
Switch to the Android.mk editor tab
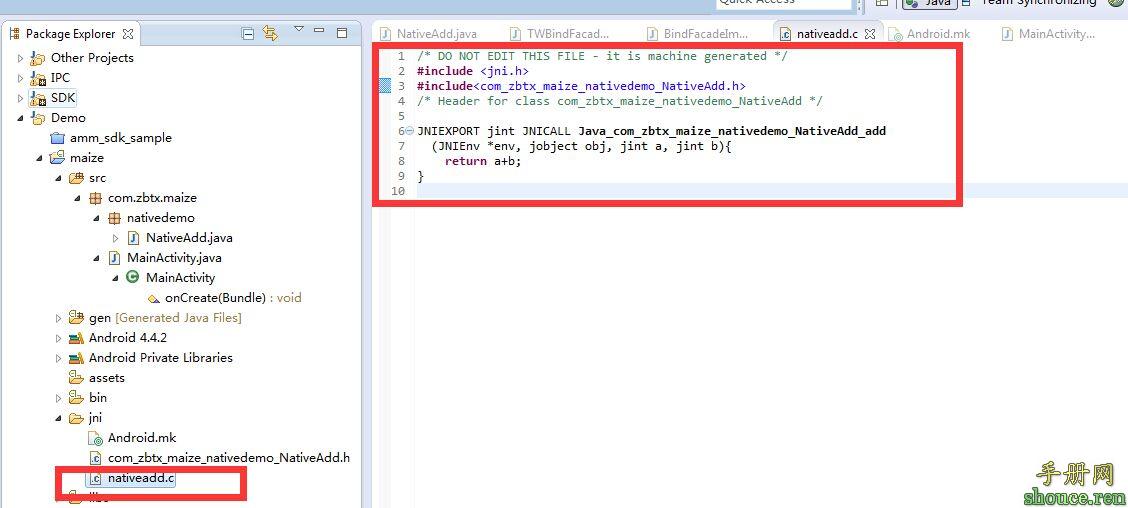click(938, 34)
